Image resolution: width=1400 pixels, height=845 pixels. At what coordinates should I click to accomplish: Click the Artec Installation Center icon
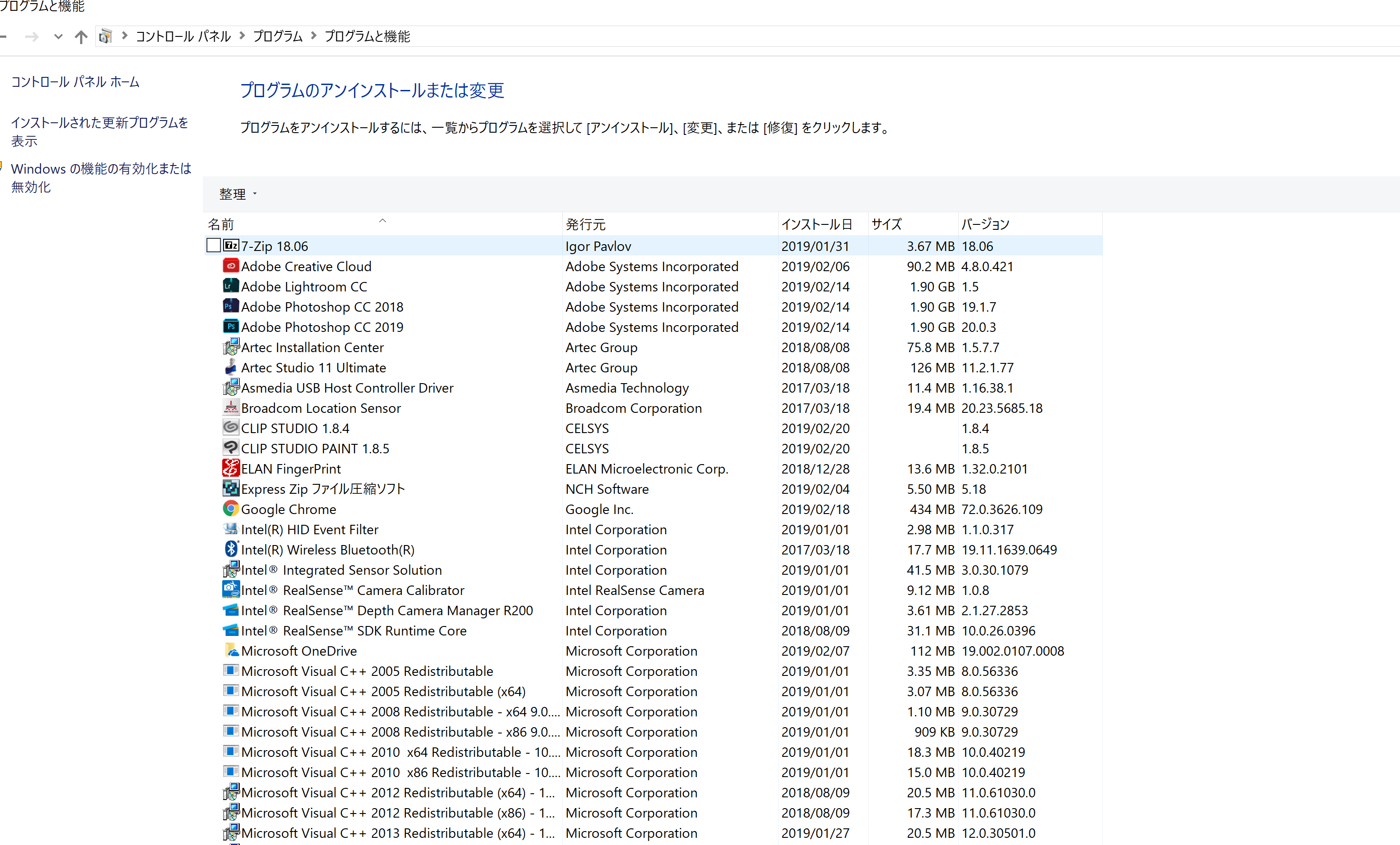[x=231, y=347]
